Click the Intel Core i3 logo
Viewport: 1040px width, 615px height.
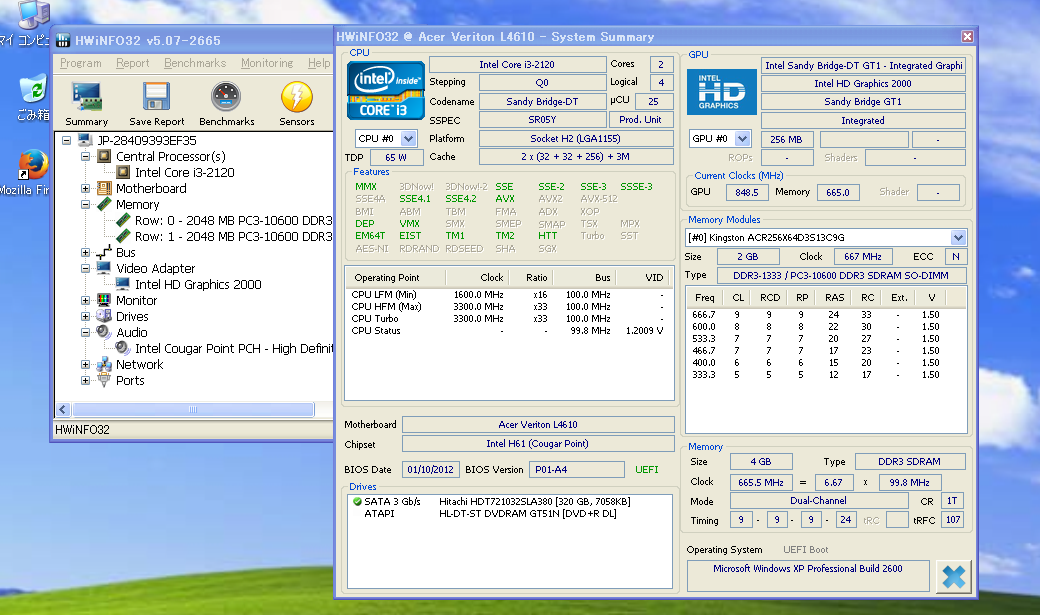[384, 92]
